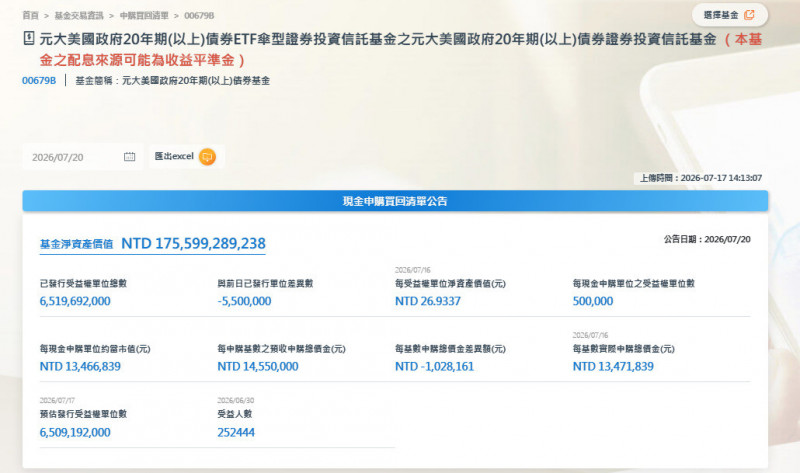Click the 已發行受益權單位總數 label
Viewport: 800px width, 473px height.
click(x=83, y=284)
